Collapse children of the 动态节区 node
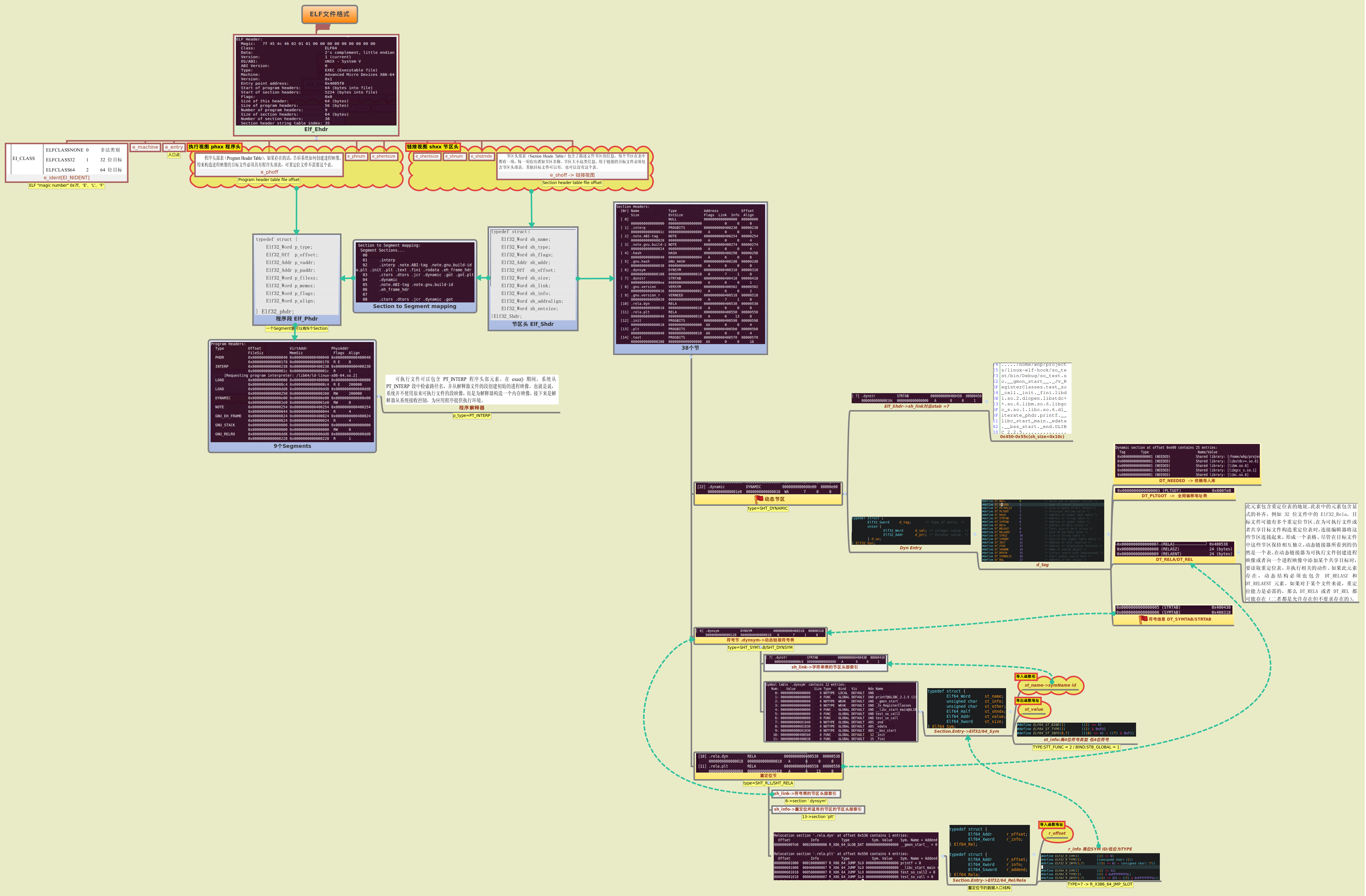This screenshot has width=1366, height=896. [x=845, y=493]
